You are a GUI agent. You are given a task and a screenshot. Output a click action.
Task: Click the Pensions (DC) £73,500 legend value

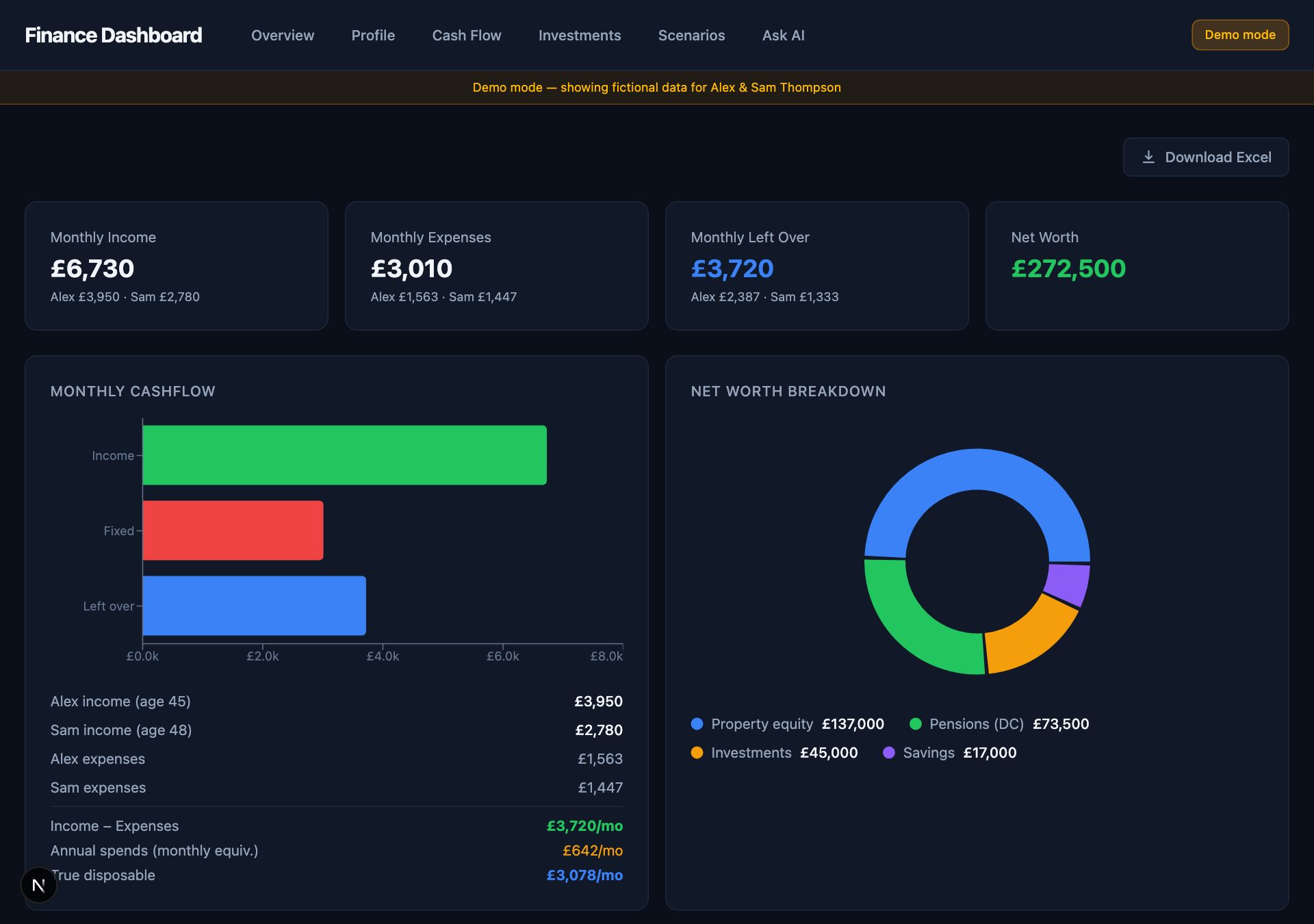point(1061,724)
